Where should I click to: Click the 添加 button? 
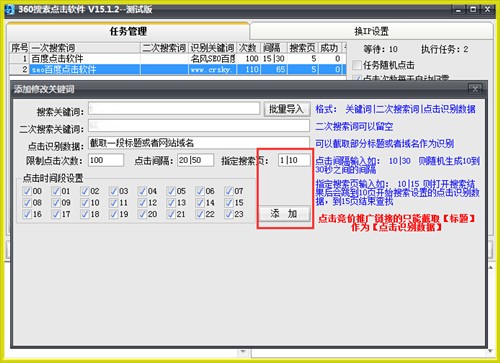pyautogui.click(x=284, y=213)
